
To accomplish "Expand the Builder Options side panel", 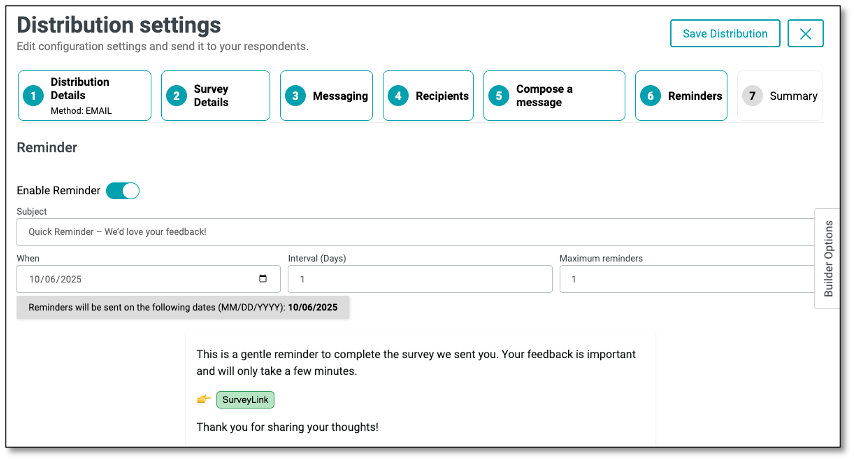I will [828, 258].
